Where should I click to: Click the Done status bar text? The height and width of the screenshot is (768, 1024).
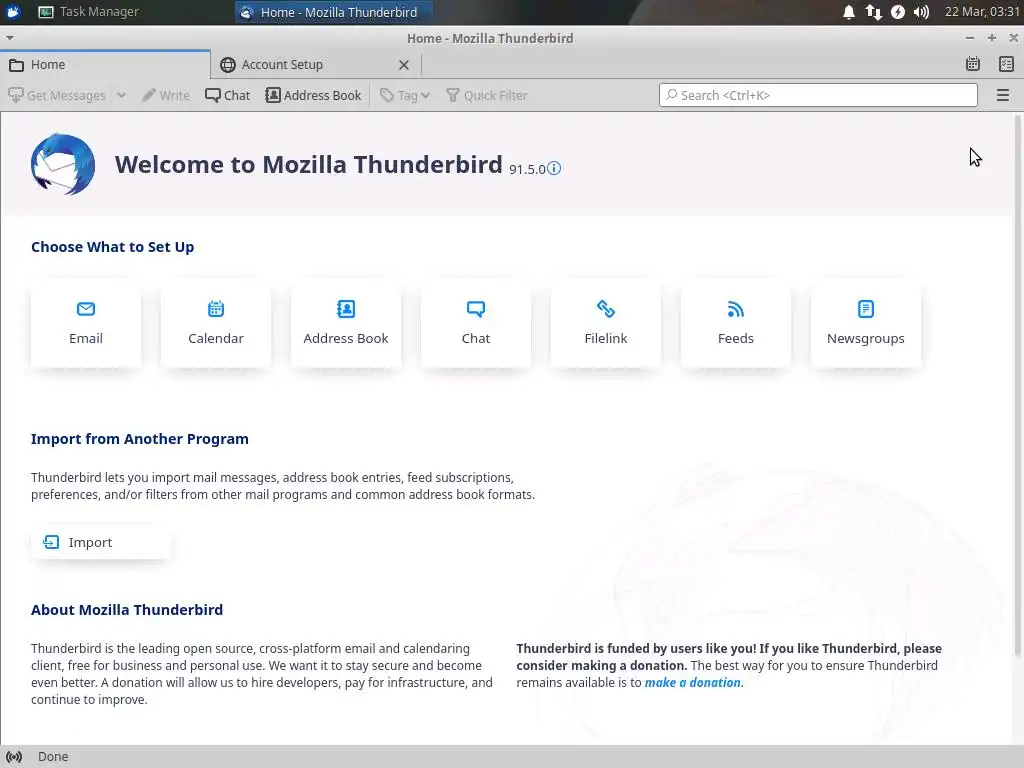tap(53, 756)
